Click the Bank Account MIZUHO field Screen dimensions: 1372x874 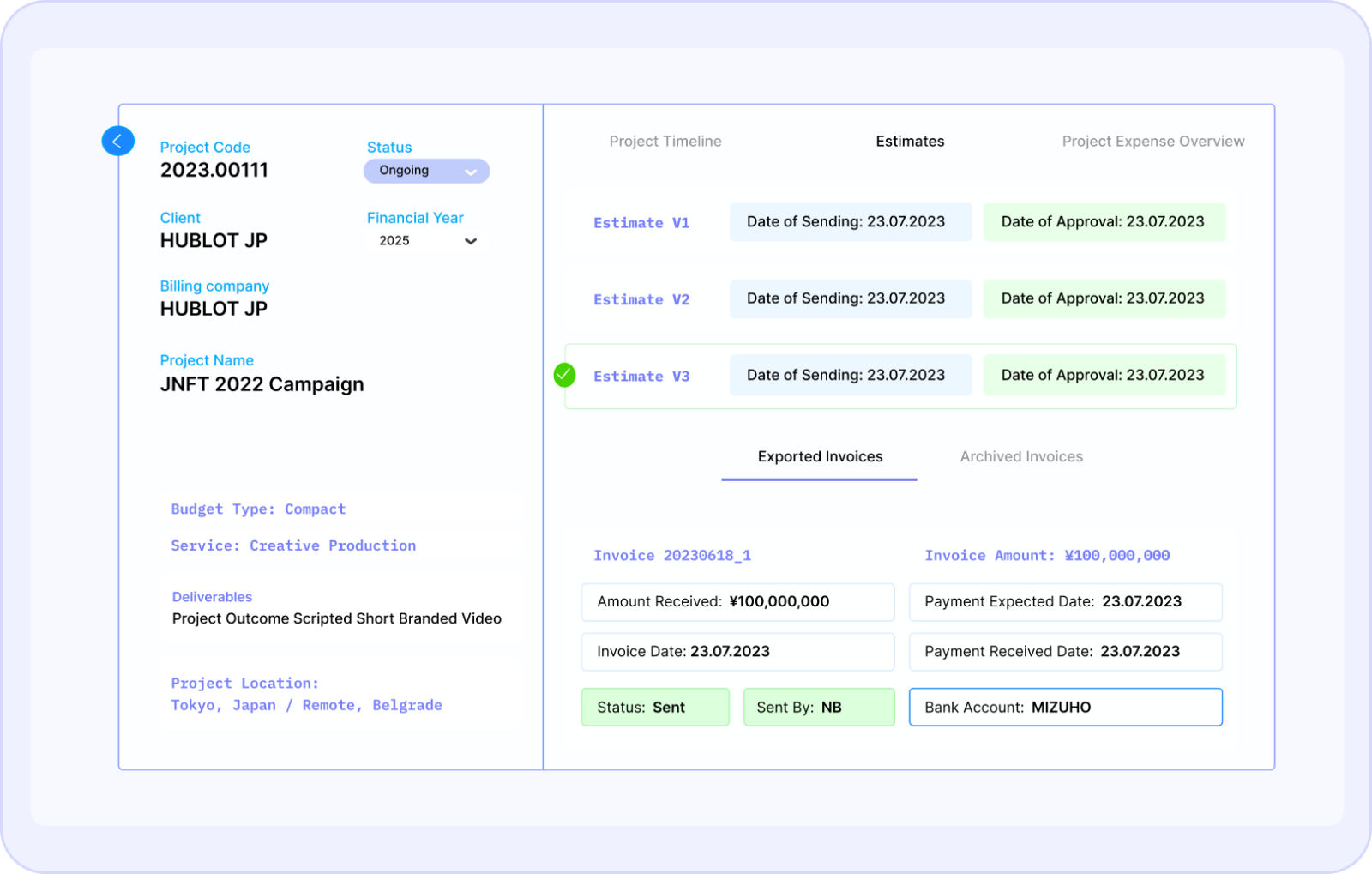click(x=1065, y=708)
